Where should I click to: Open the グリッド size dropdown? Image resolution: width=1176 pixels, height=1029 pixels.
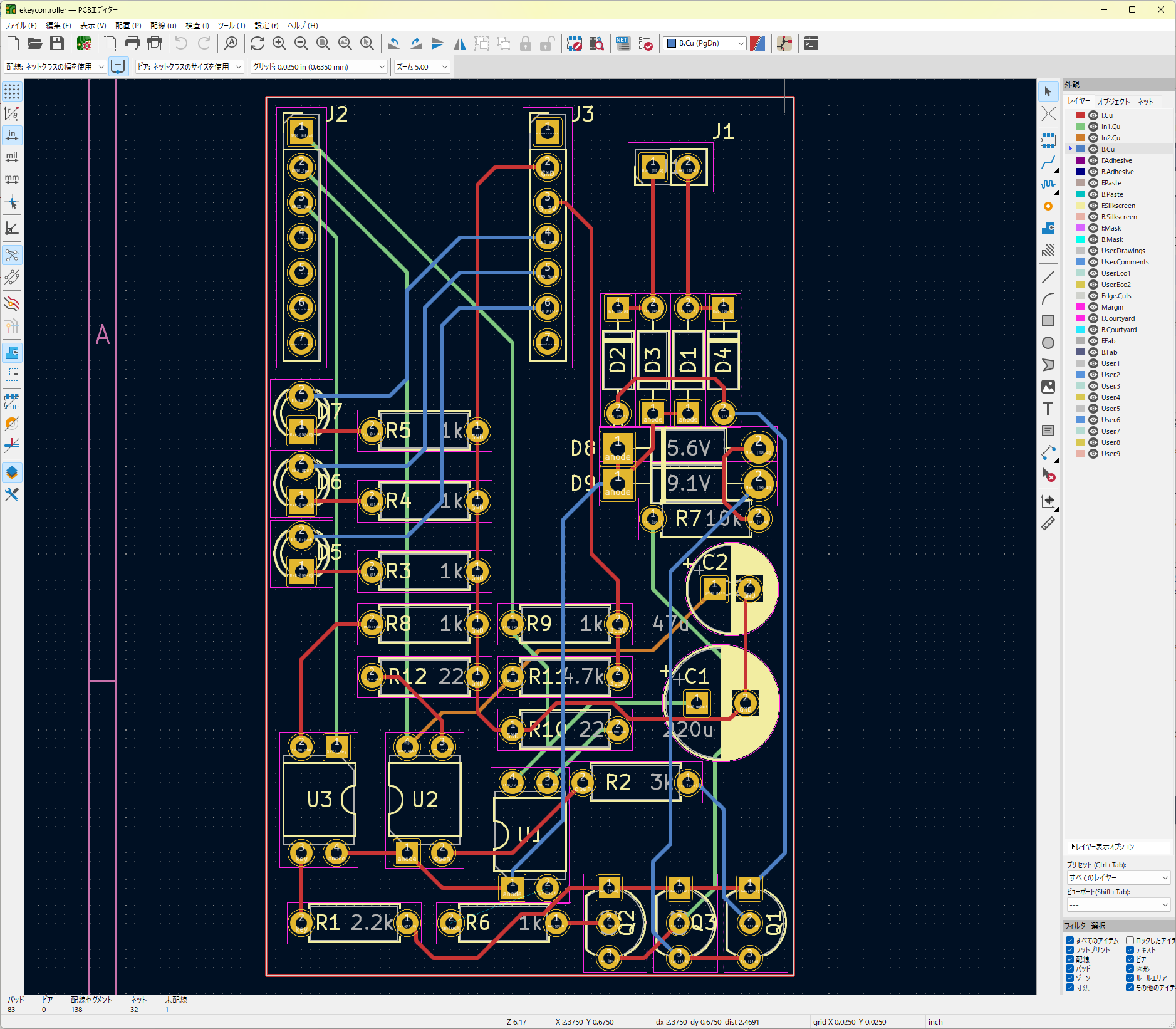point(318,67)
